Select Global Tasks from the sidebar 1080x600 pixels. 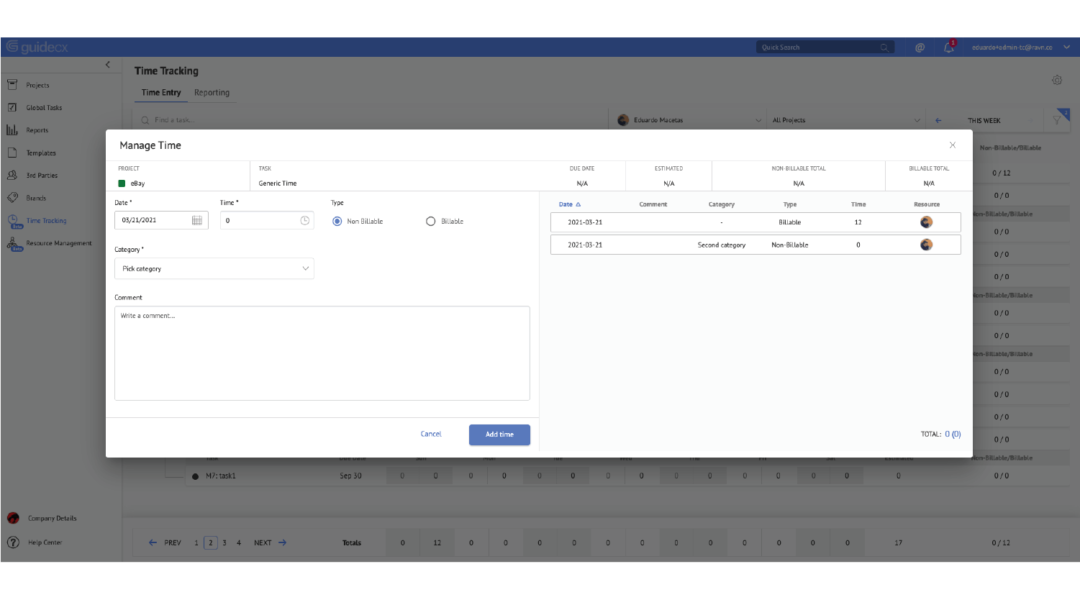pyautogui.click(x=45, y=107)
